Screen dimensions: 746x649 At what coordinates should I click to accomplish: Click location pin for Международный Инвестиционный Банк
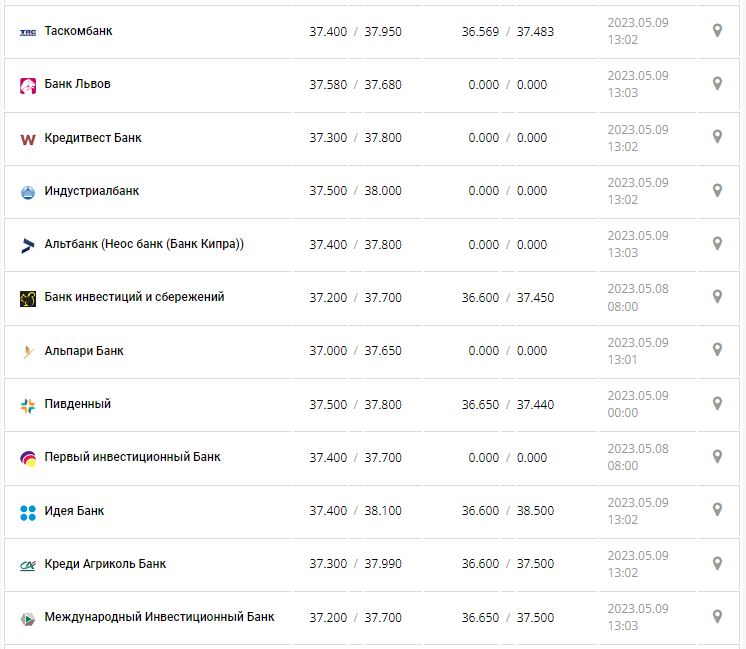pos(717,617)
